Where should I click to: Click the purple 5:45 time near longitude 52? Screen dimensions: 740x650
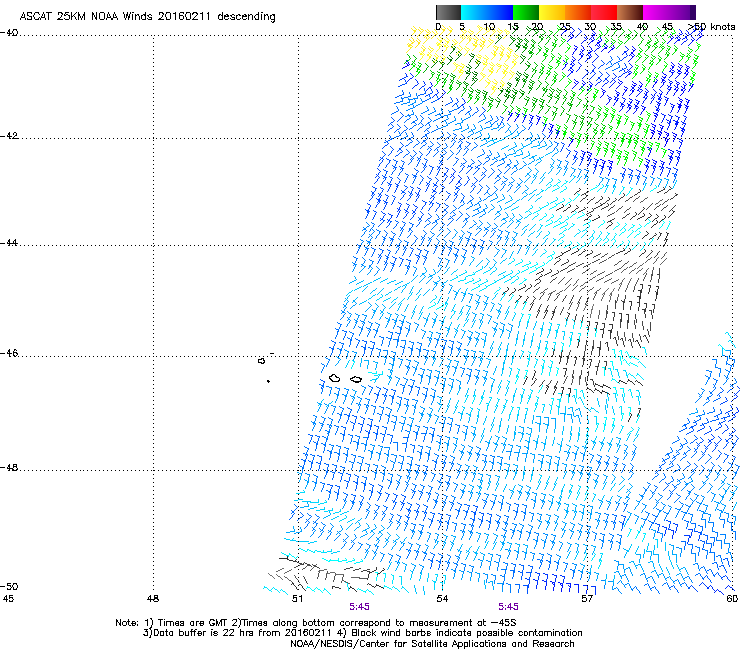pyautogui.click(x=360, y=607)
